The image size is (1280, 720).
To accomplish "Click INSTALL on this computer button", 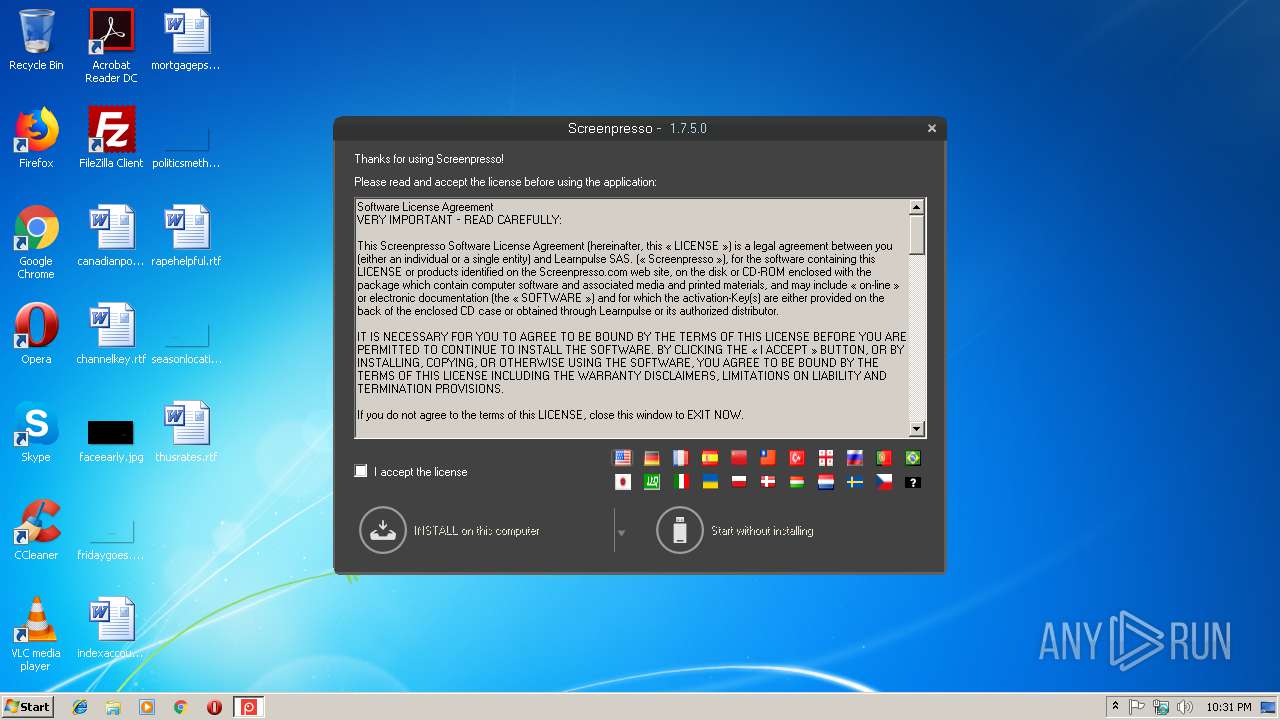I will [450, 530].
